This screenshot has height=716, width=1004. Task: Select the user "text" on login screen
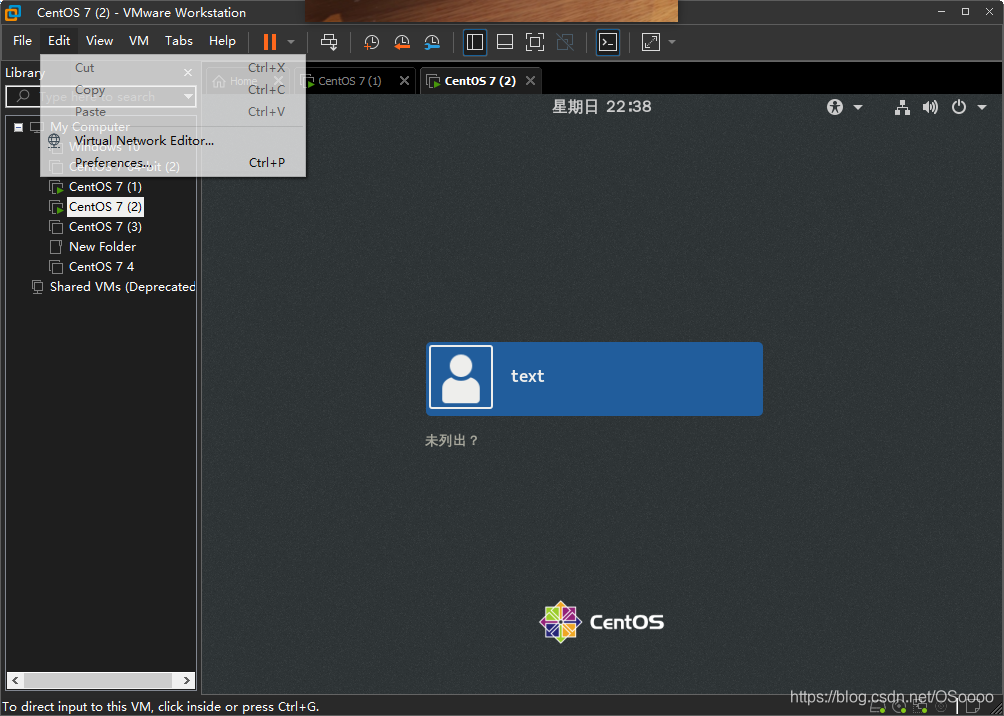[x=594, y=378]
